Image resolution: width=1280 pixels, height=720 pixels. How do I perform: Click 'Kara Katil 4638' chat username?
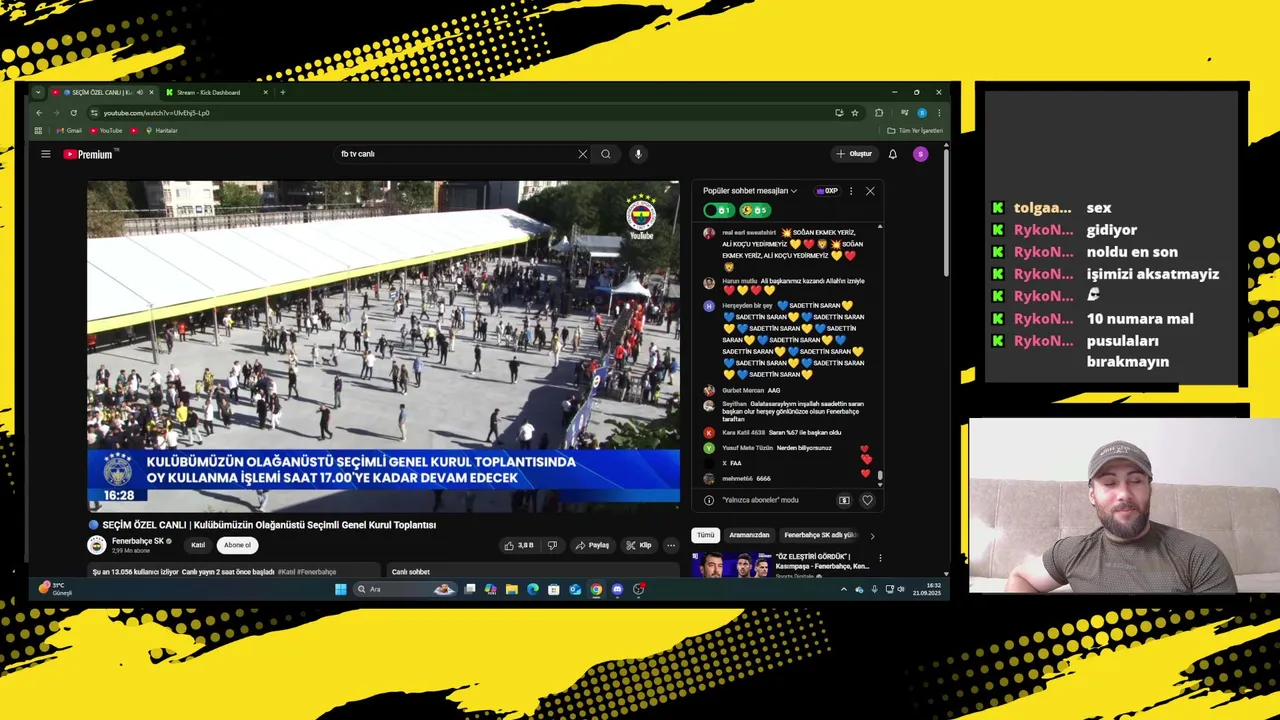[x=743, y=433]
